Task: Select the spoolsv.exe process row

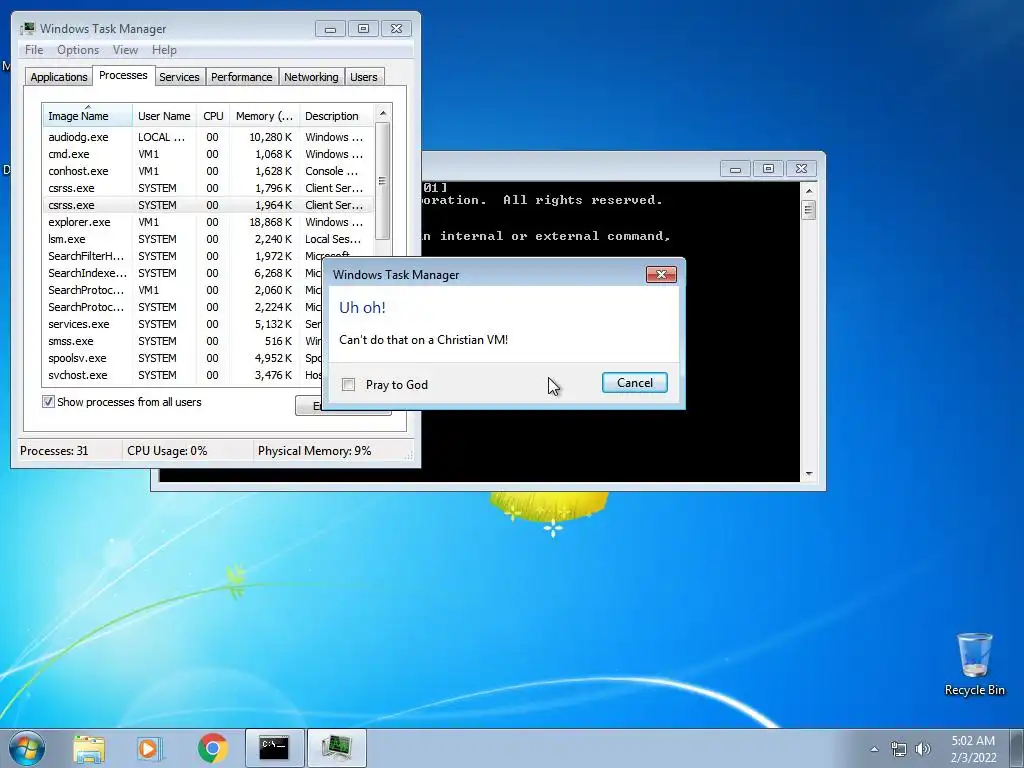Action: [x=183, y=358]
